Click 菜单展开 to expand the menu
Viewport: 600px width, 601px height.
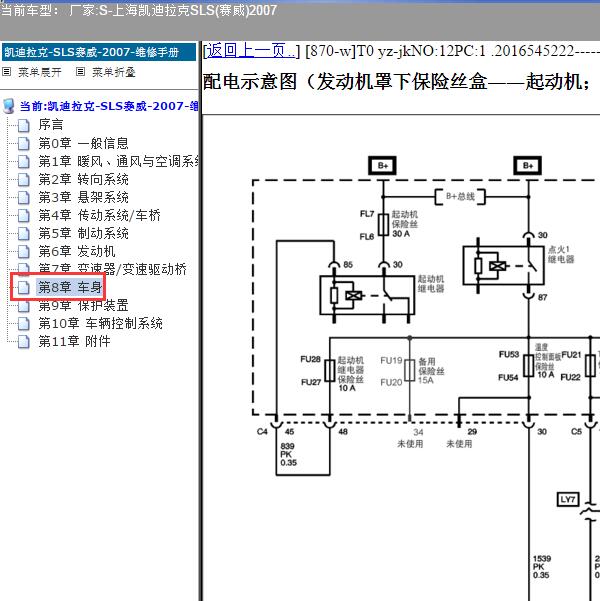[x=40, y=72]
